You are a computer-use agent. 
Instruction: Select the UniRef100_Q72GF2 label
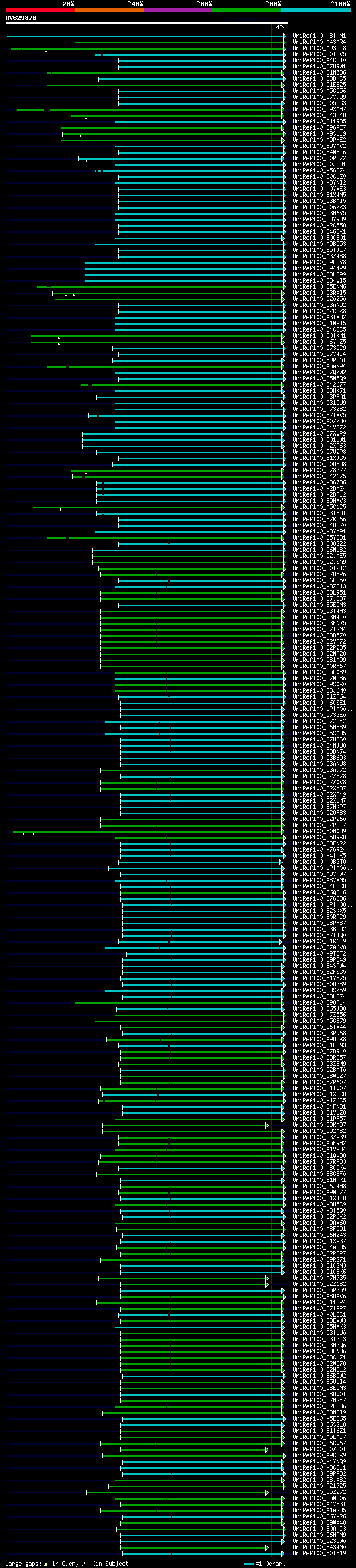(319, 721)
